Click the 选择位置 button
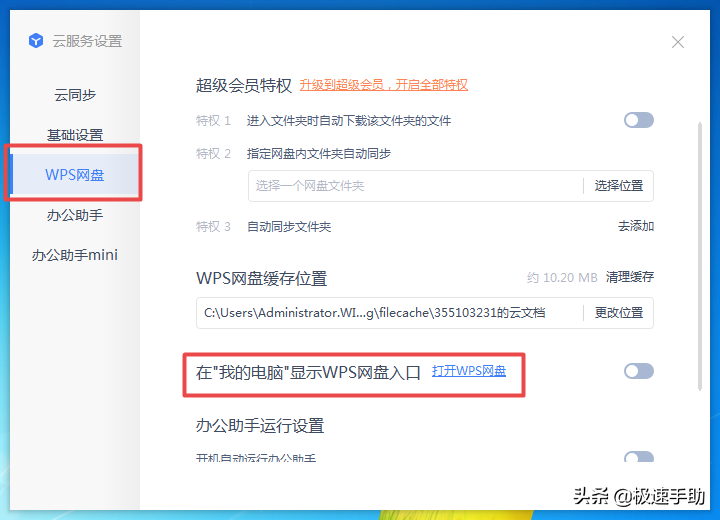Image resolution: width=720 pixels, height=520 pixels. tap(619, 186)
